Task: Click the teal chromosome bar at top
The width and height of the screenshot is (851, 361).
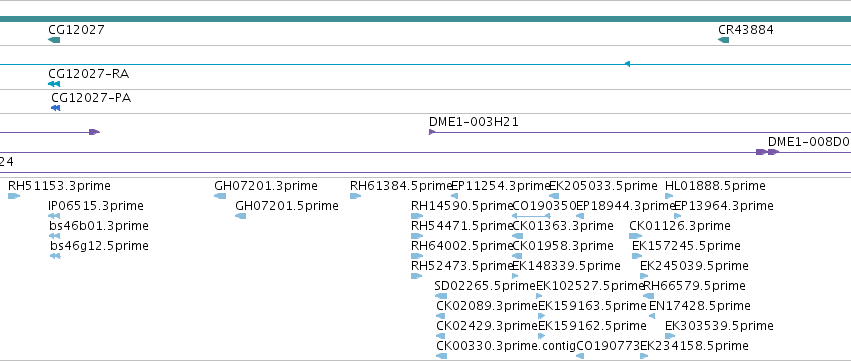Action: pyautogui.click(x=426, y=19)
